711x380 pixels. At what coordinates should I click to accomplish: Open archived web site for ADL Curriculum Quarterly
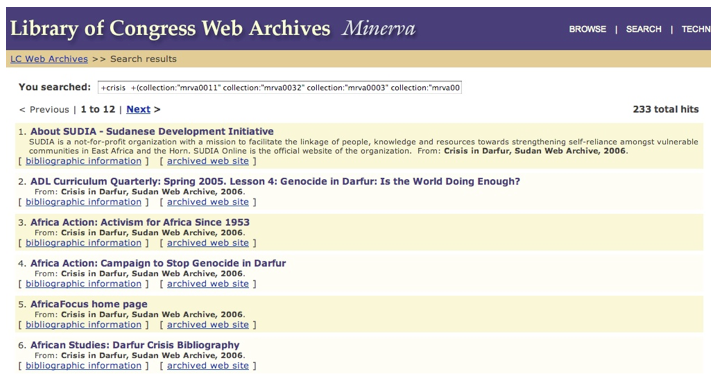[208, 202]
